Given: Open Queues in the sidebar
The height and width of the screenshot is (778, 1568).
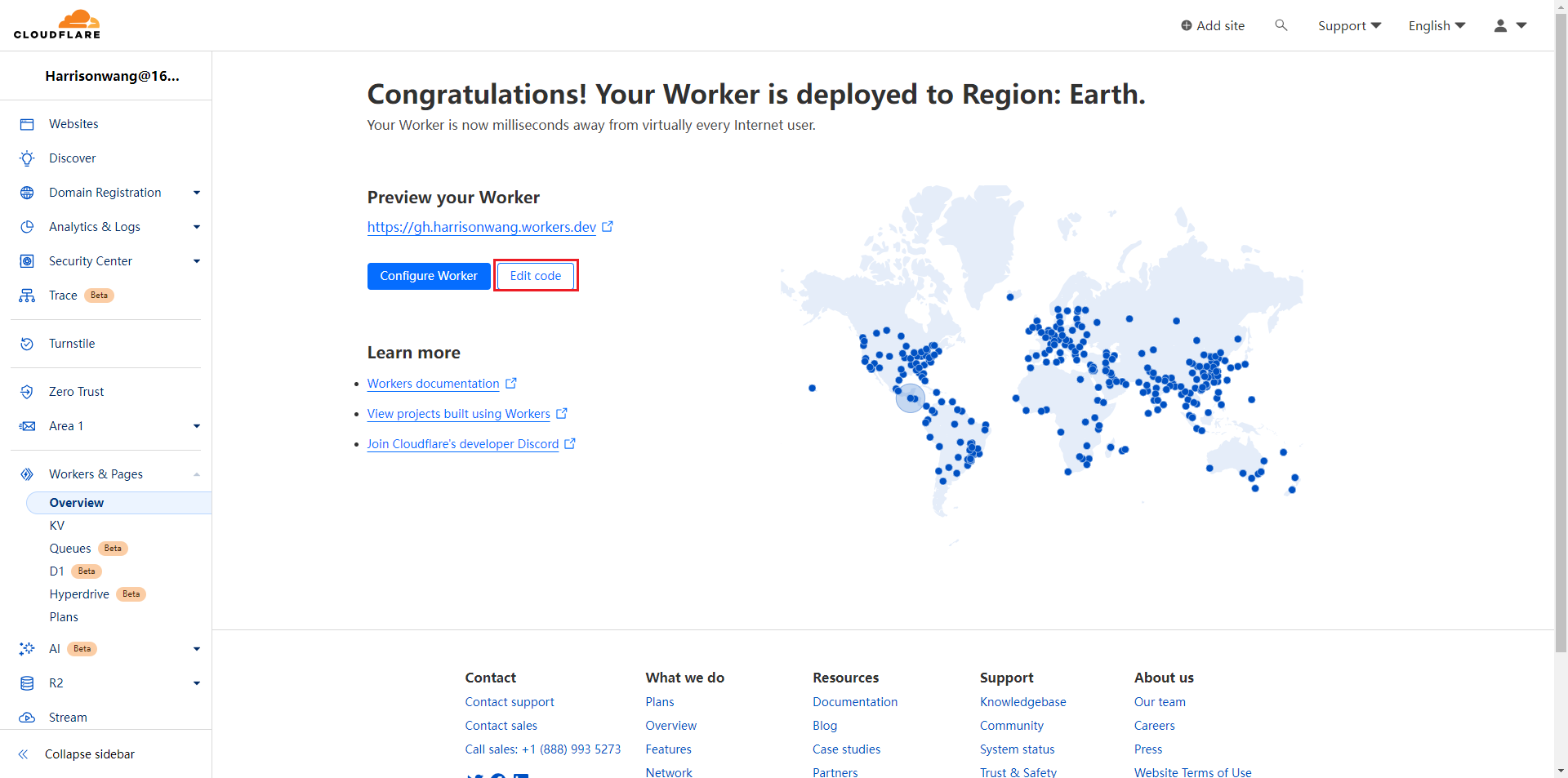Looking at the screenshot, I should (x=70, y=549).
